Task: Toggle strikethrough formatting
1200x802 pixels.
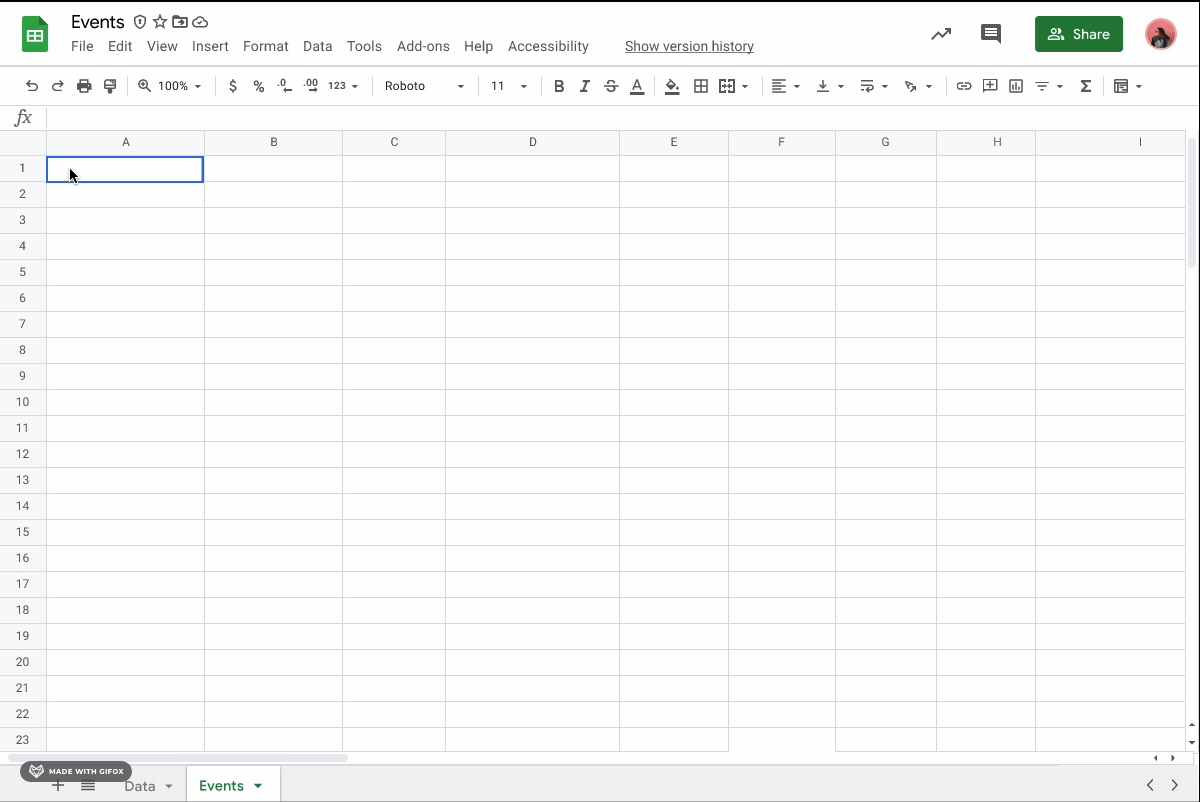Action: (611, 86)
